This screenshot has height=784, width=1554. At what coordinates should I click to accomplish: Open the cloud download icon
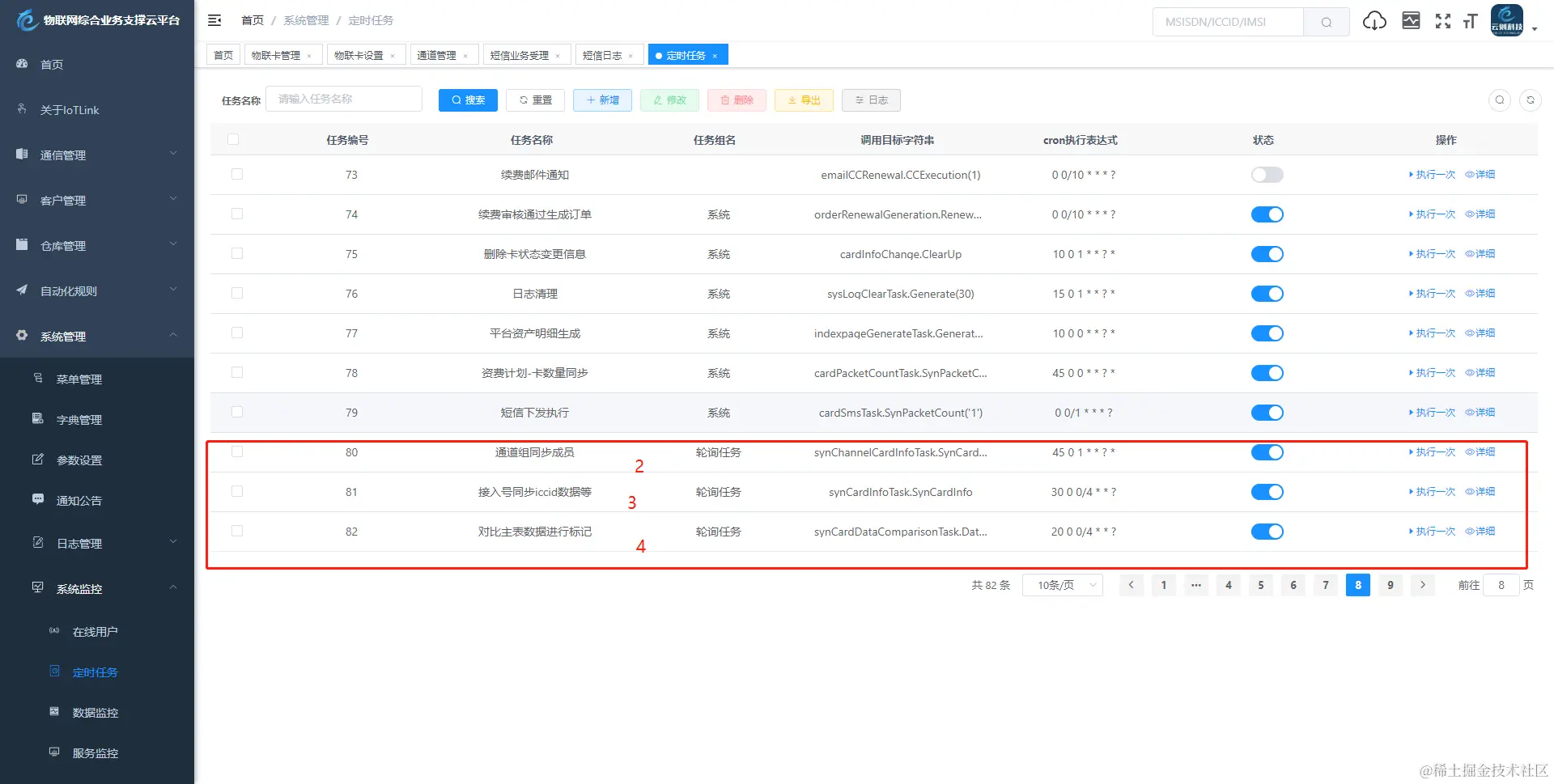tap(1374, 21)
